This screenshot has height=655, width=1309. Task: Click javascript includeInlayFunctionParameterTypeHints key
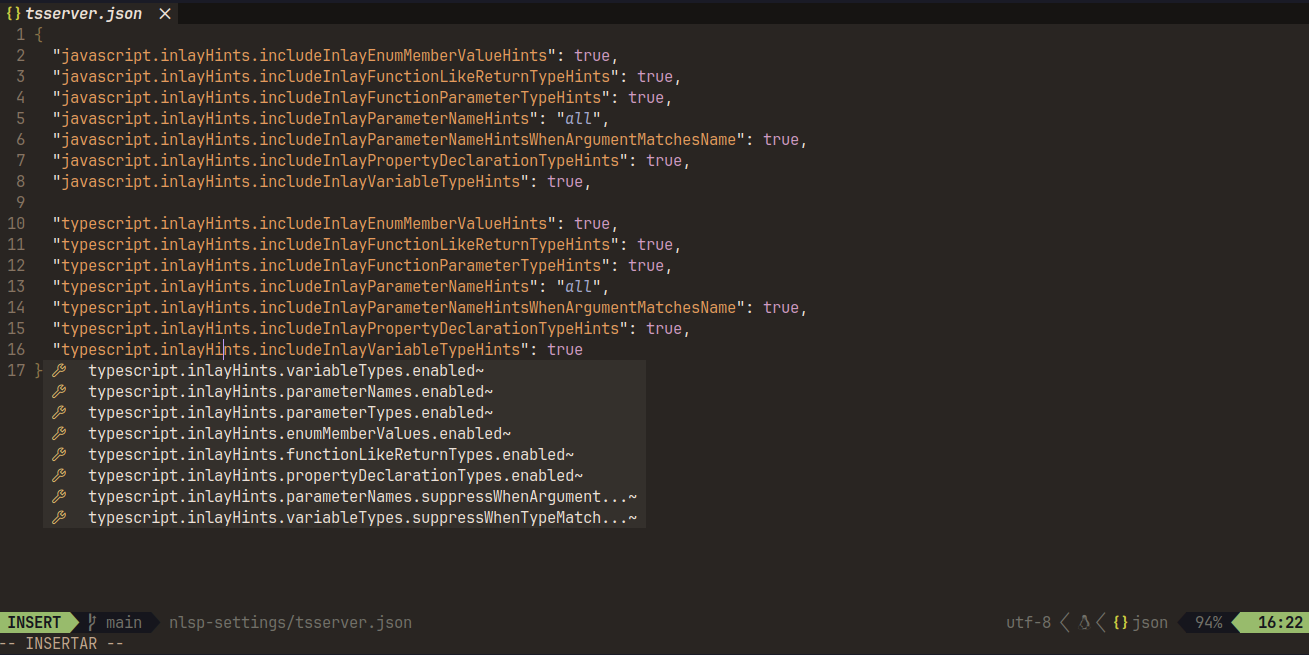(331, 98)
